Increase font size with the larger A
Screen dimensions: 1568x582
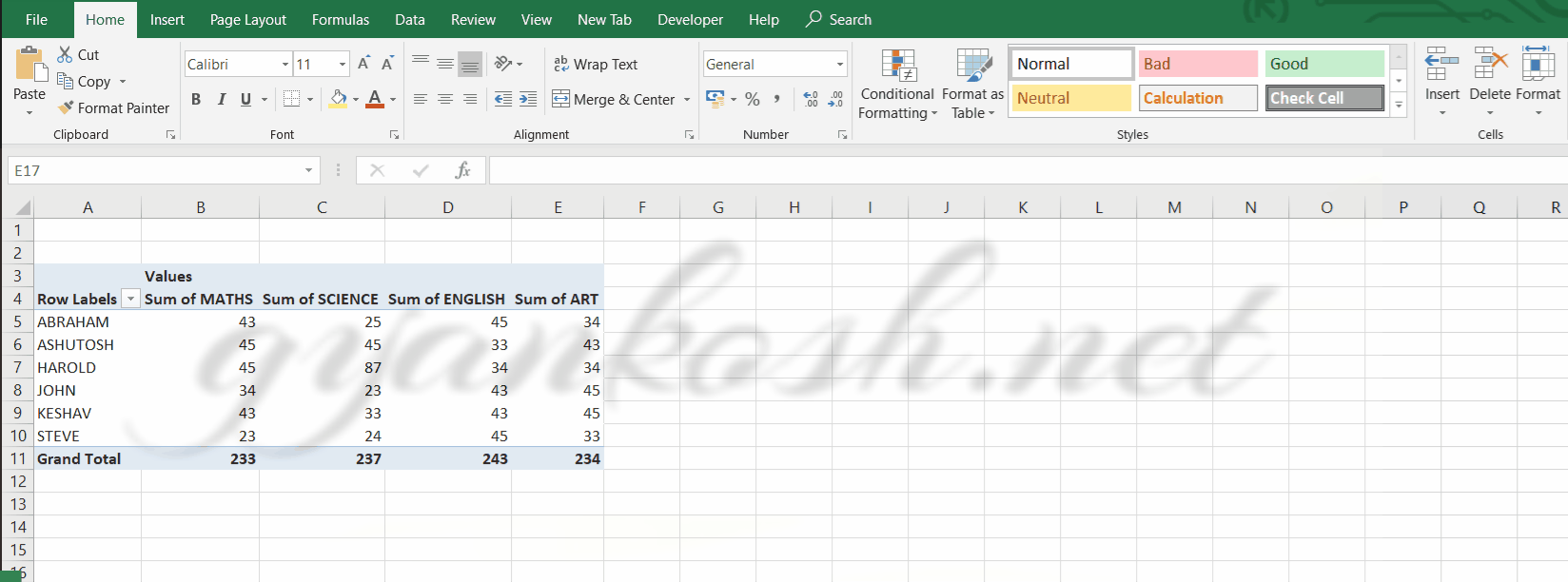pos(363,64)
